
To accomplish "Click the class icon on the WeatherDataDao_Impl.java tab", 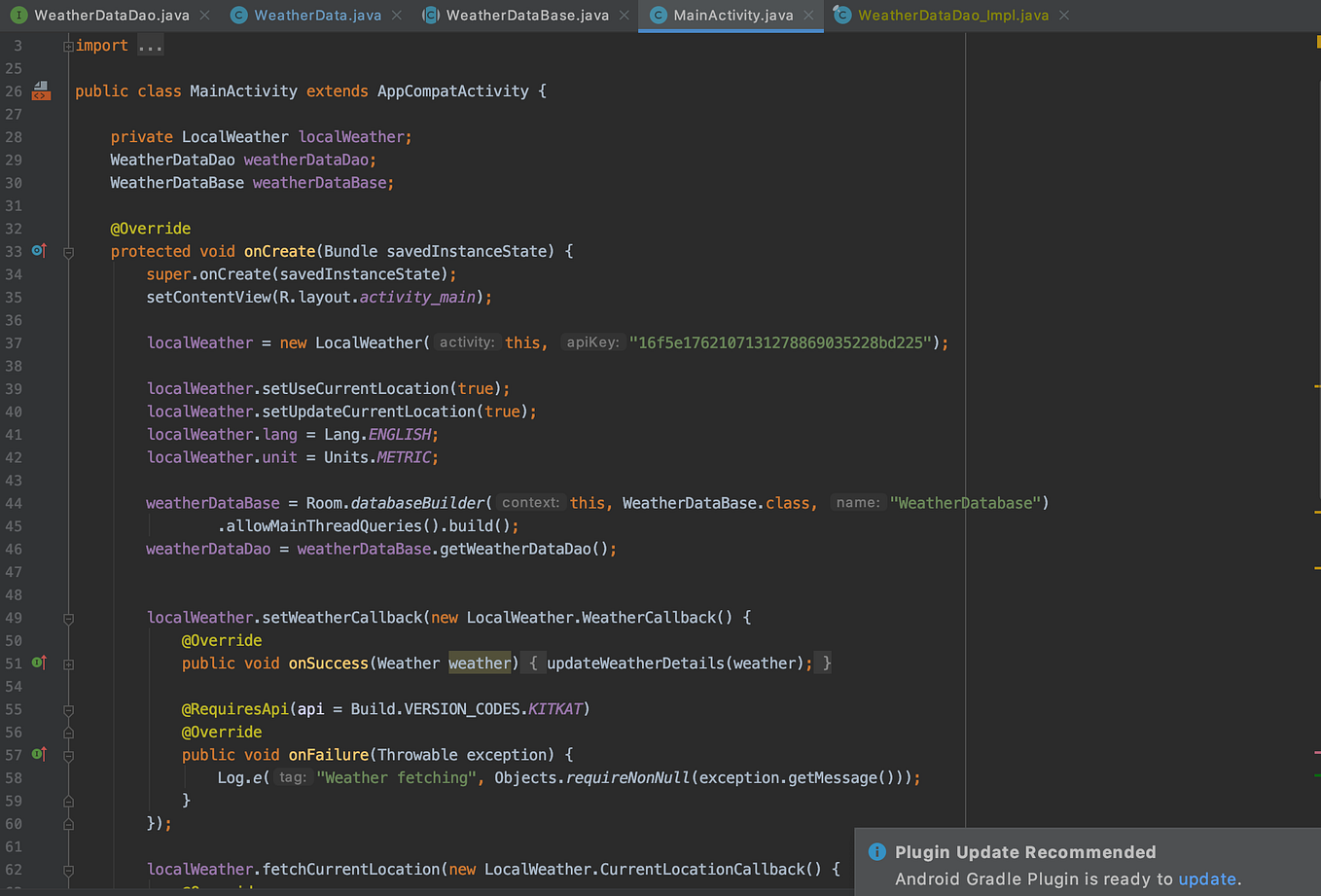I will pos(841,15).
